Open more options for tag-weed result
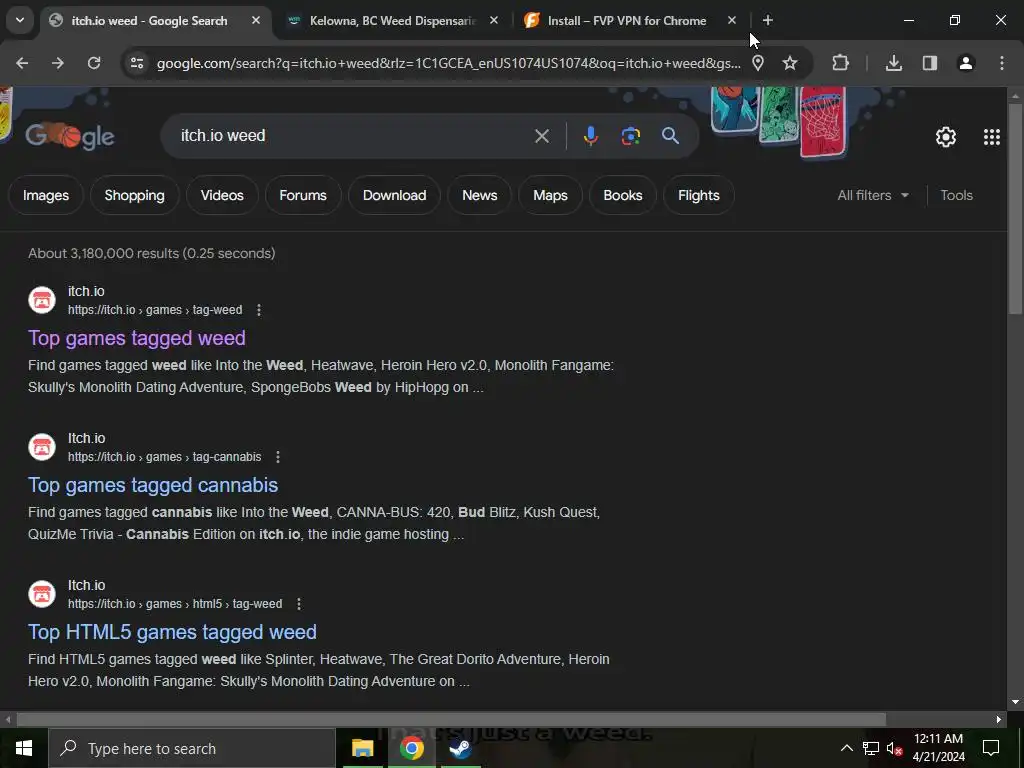1024x768 pixels. coord(259,310)
